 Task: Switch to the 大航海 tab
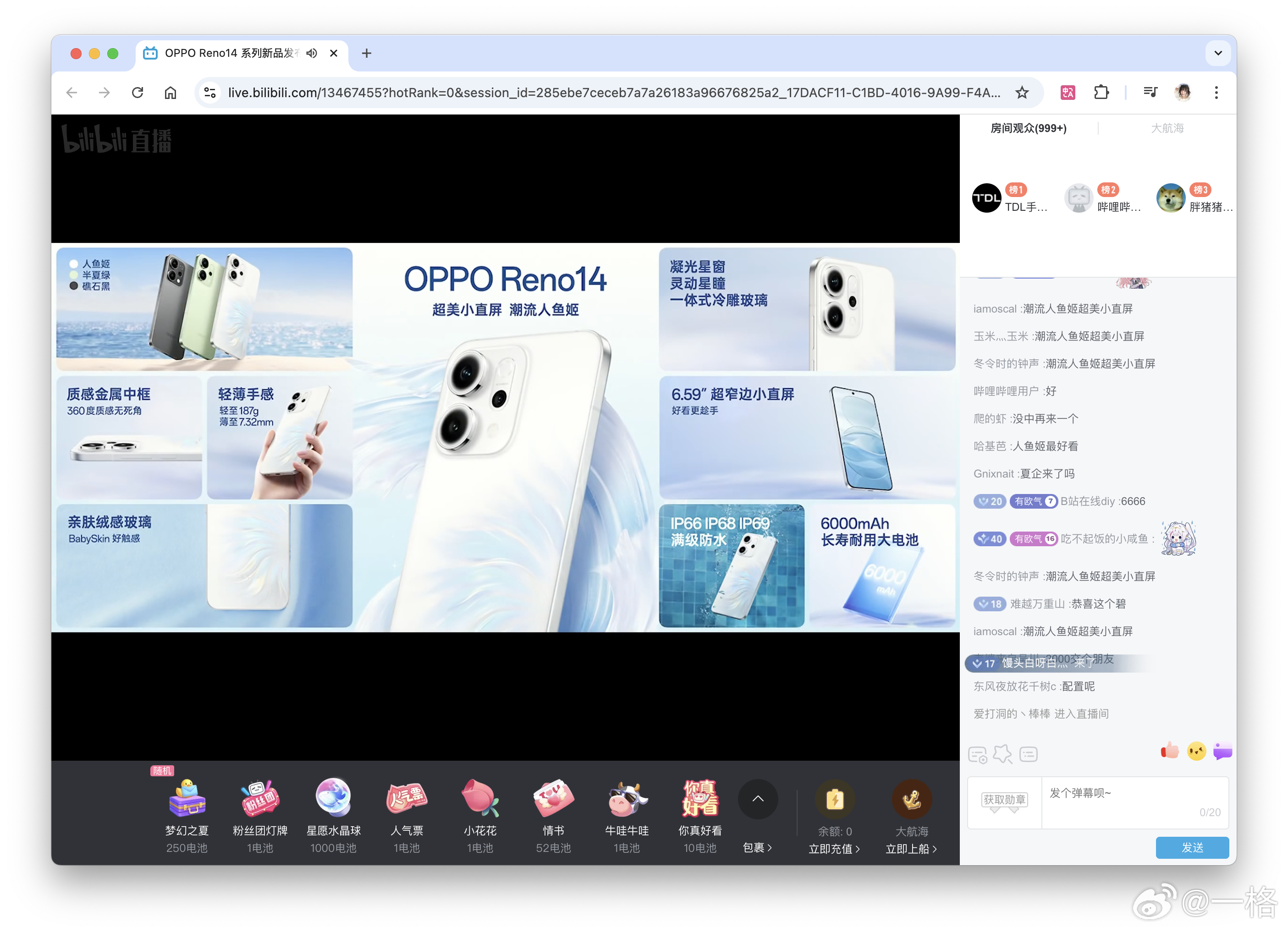(1167, 128)
